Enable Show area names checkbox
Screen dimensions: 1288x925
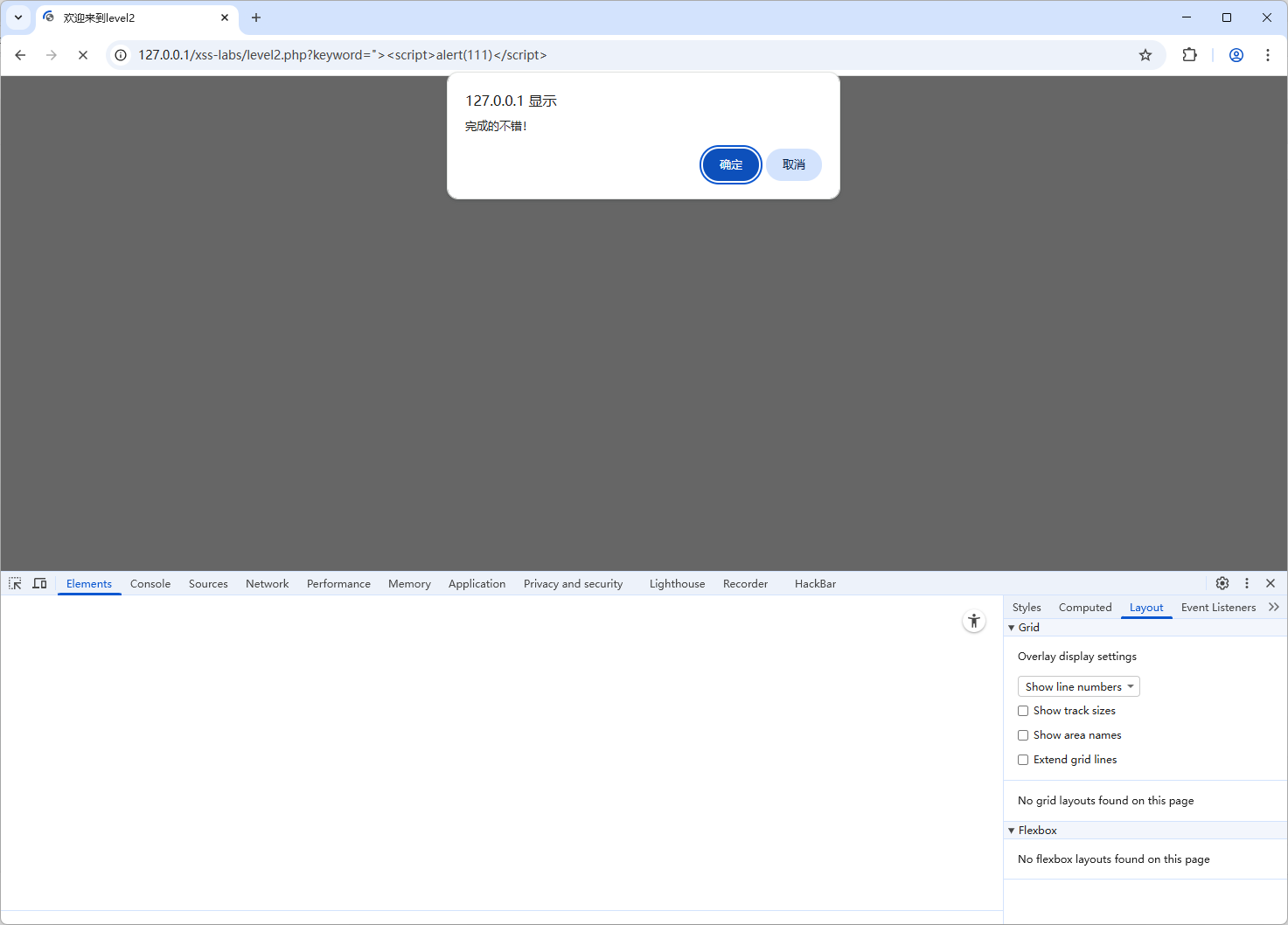(1023, 735)
